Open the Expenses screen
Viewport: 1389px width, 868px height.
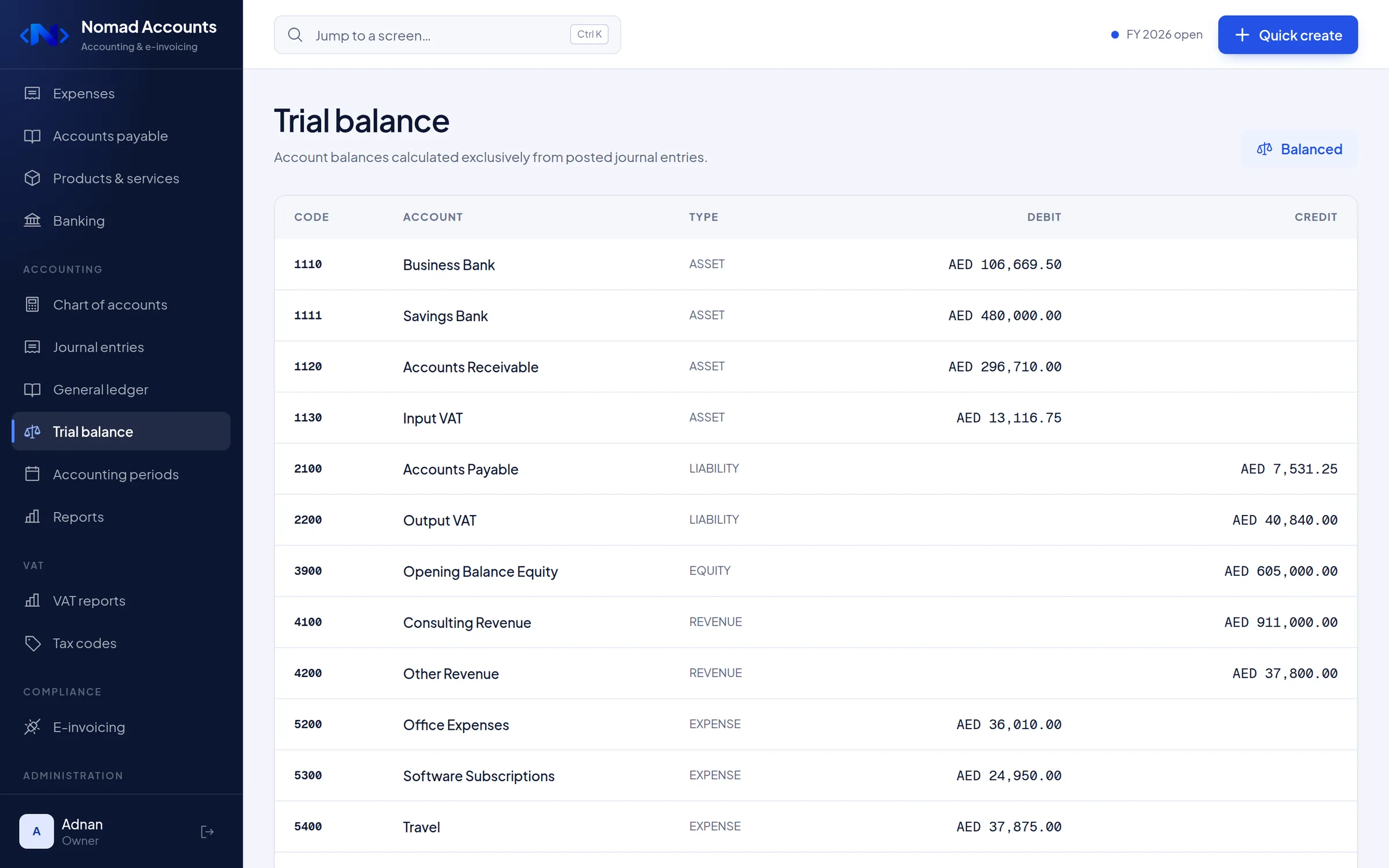121,93
